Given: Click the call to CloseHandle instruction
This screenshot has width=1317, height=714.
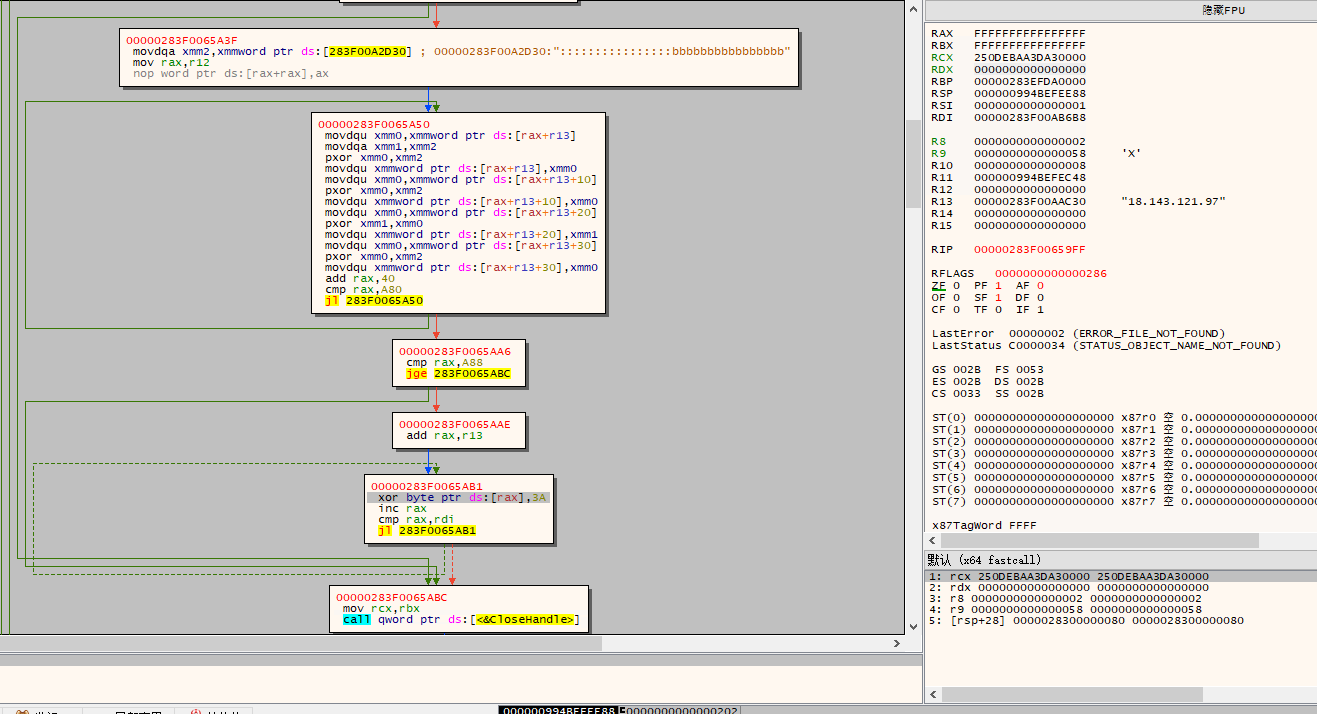Looking at the screenshot, I should pos(461,620).
